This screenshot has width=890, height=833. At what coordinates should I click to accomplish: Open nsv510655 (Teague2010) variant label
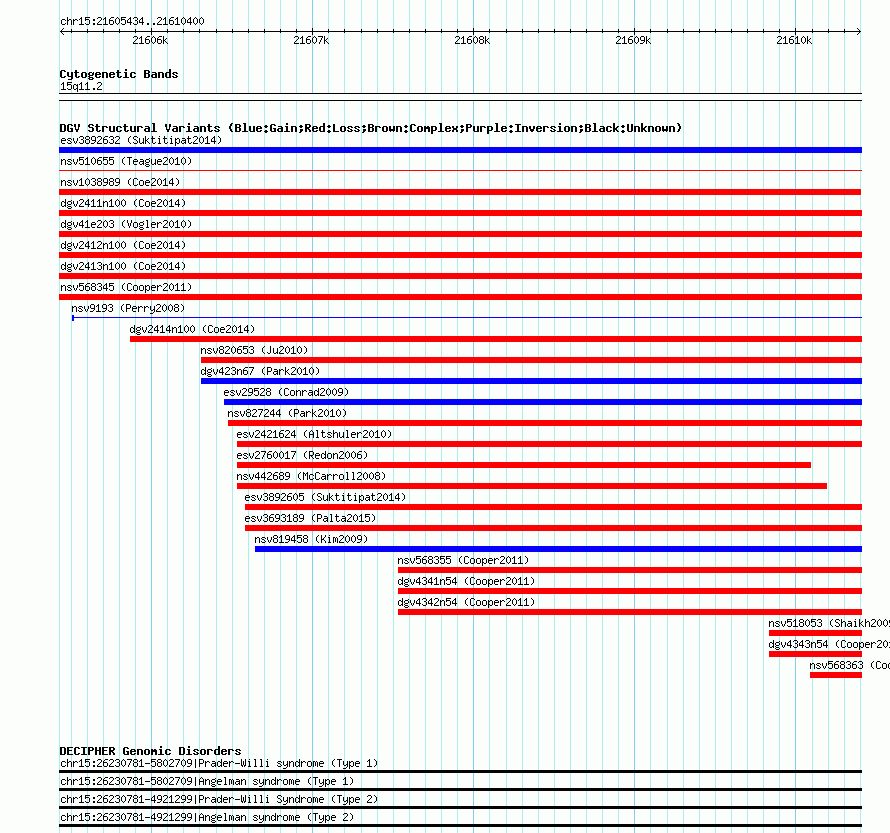tap(126, 161)
